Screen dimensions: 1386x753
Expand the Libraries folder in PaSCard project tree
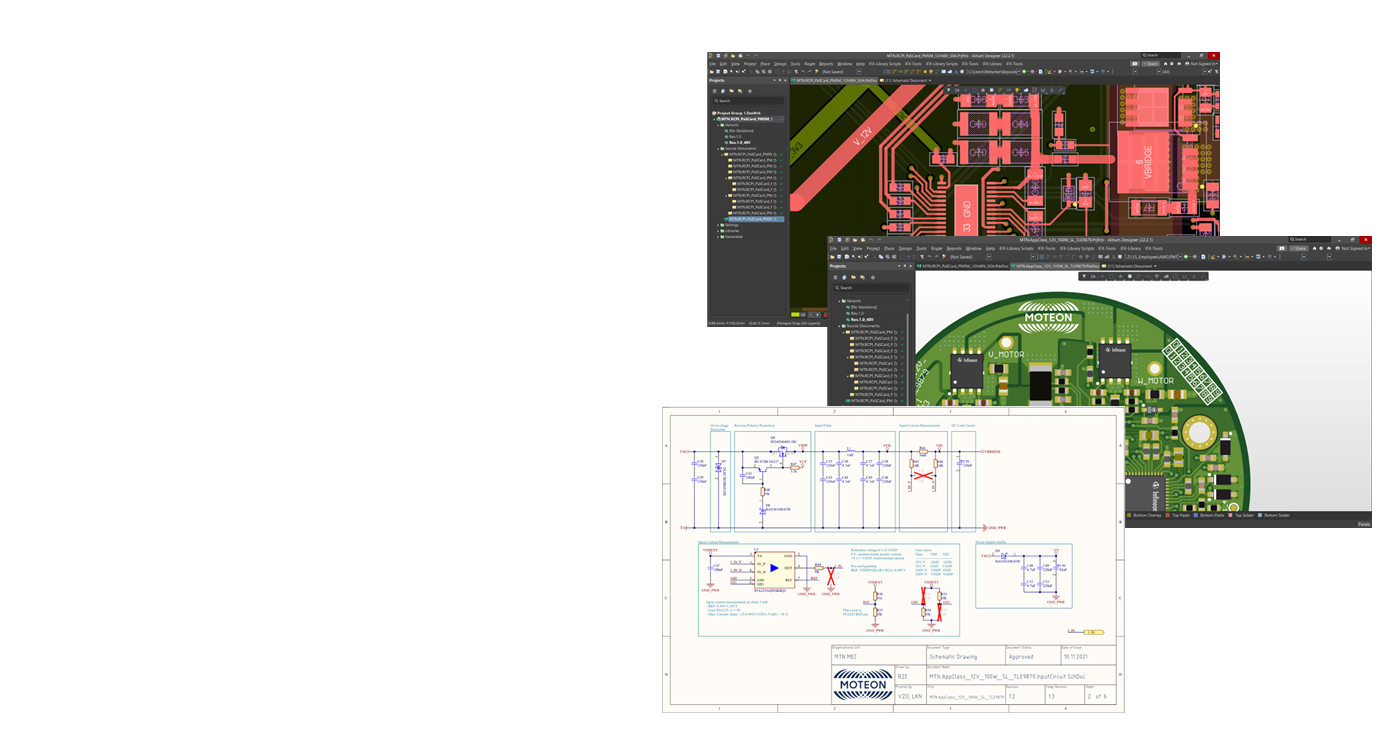pos(718,231)
